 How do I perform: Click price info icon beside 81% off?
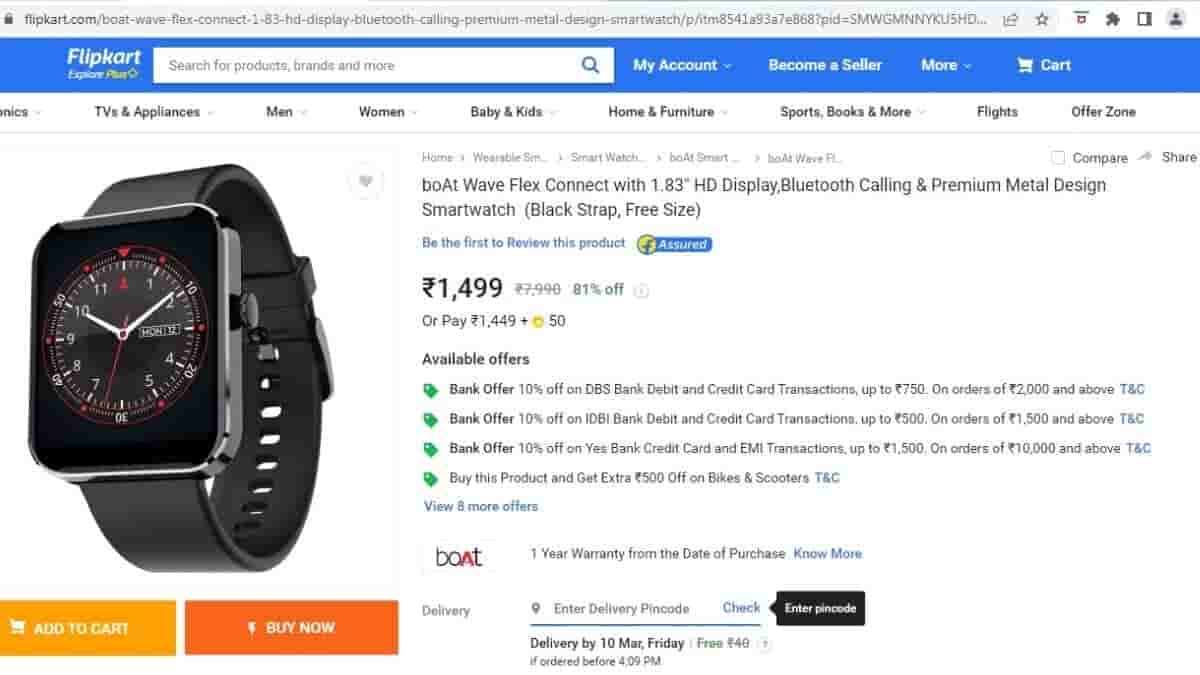641,291
